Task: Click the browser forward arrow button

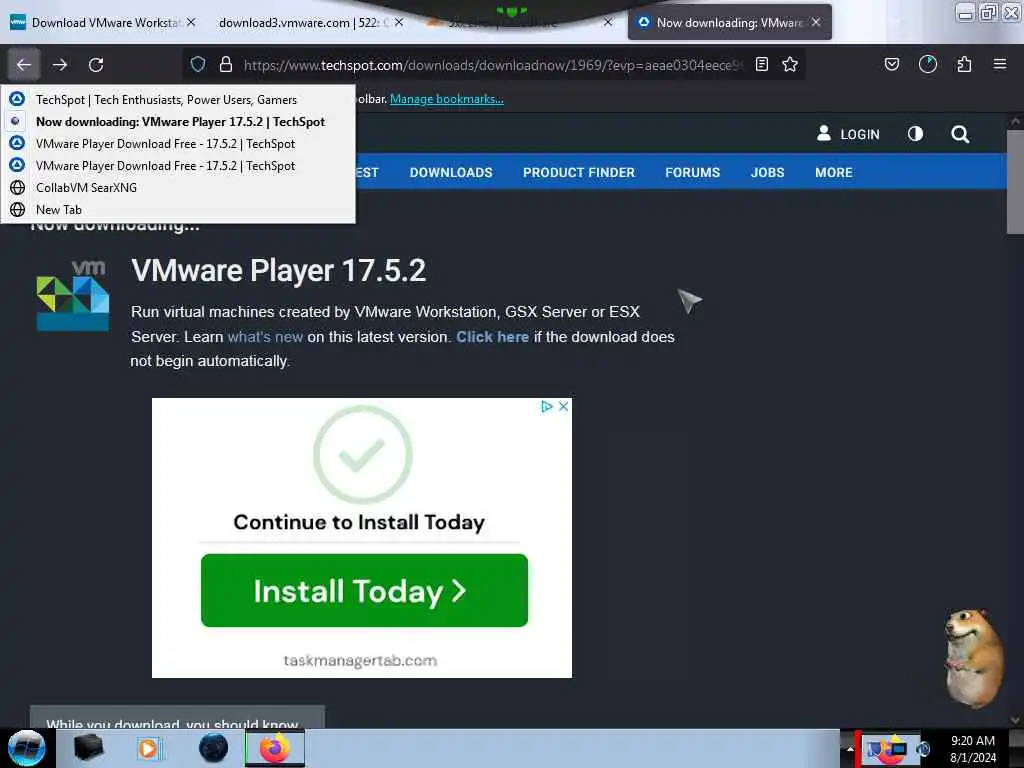Action: point(60,65)
